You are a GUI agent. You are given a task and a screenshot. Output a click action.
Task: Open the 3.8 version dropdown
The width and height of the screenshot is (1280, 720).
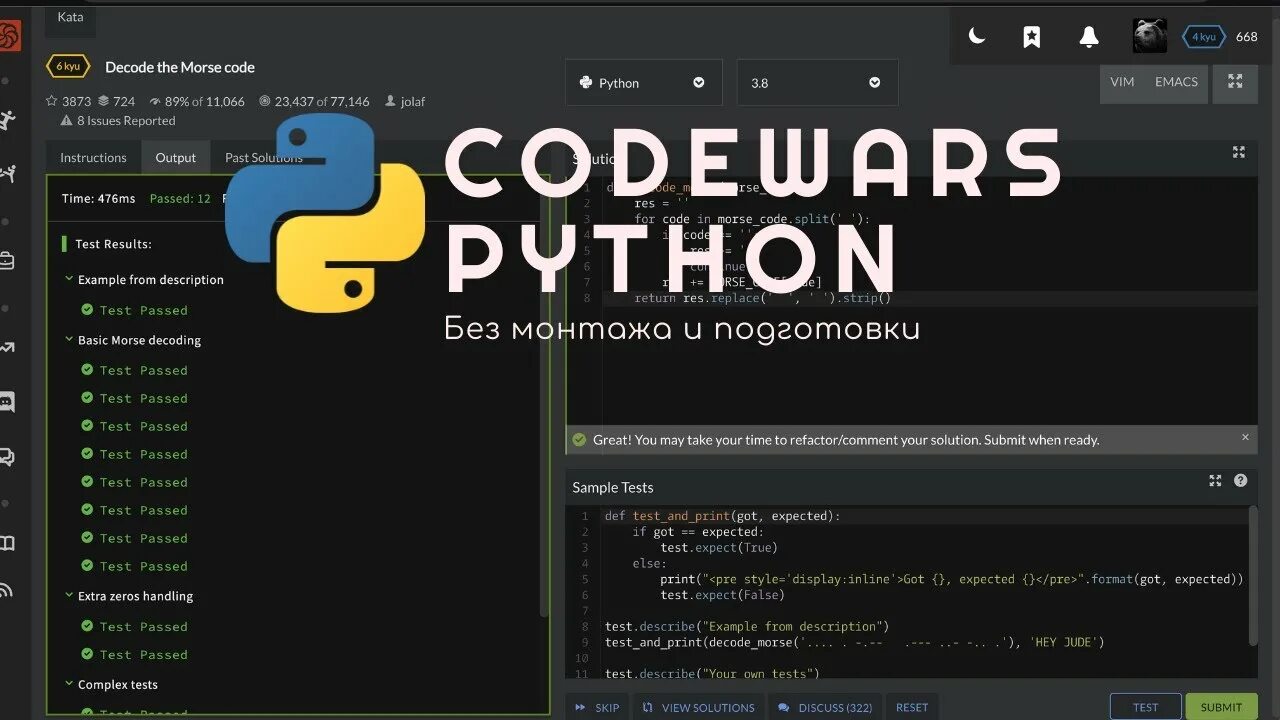[x=817, y=83]
